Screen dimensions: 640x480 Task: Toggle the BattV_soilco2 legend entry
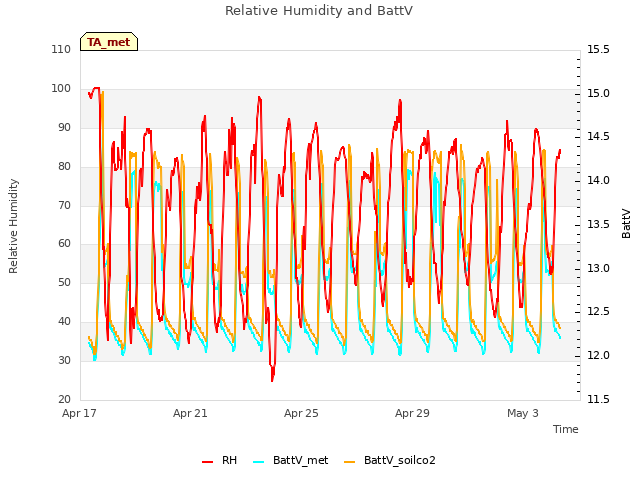pos(390,460)
